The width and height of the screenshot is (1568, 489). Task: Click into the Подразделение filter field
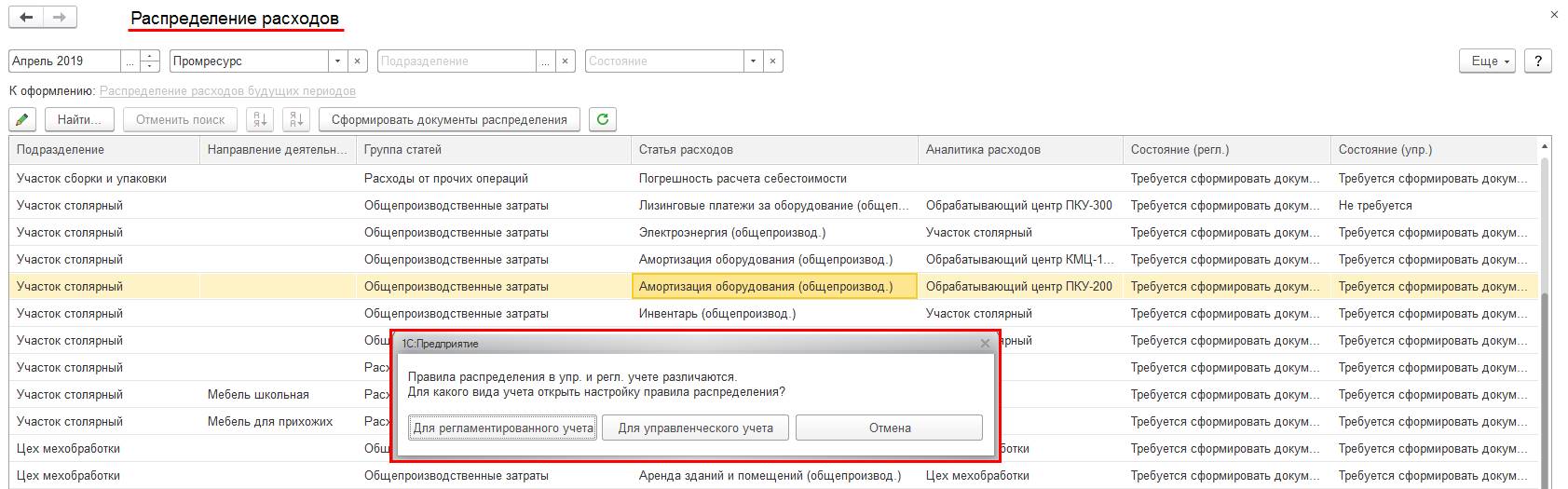(457, 61)
